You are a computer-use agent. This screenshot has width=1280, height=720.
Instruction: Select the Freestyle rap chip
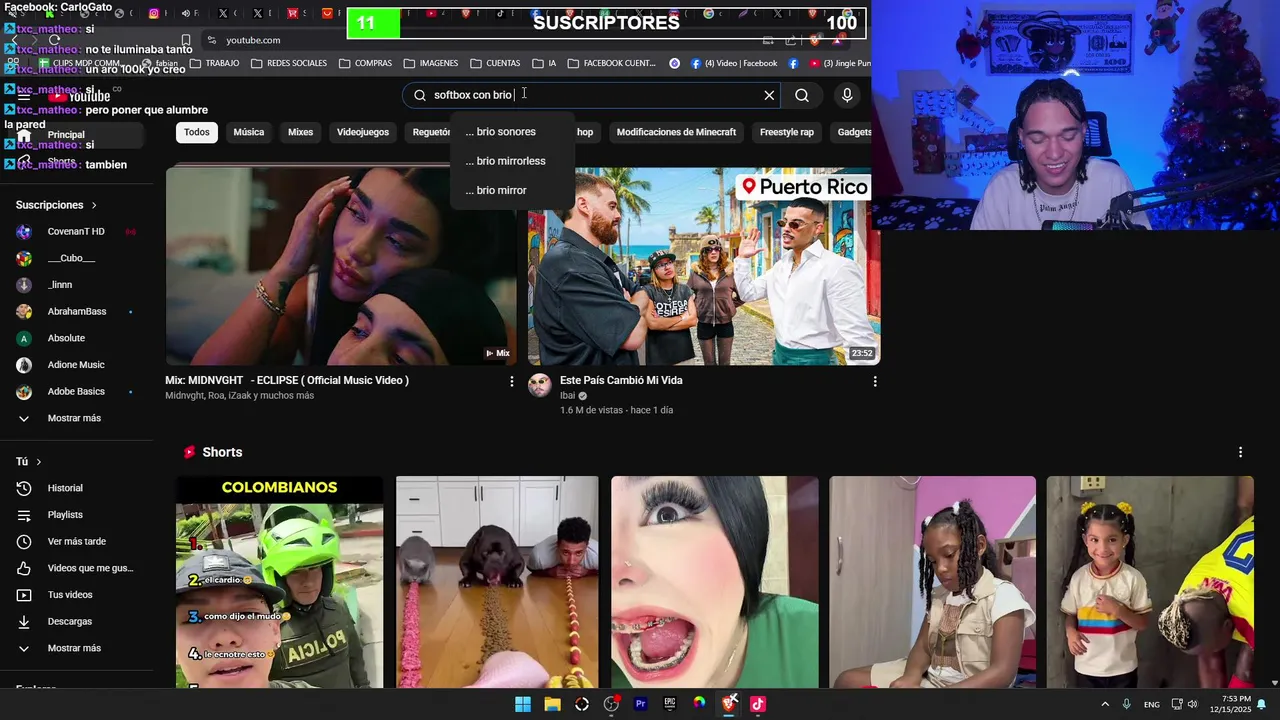coord(787,132)
